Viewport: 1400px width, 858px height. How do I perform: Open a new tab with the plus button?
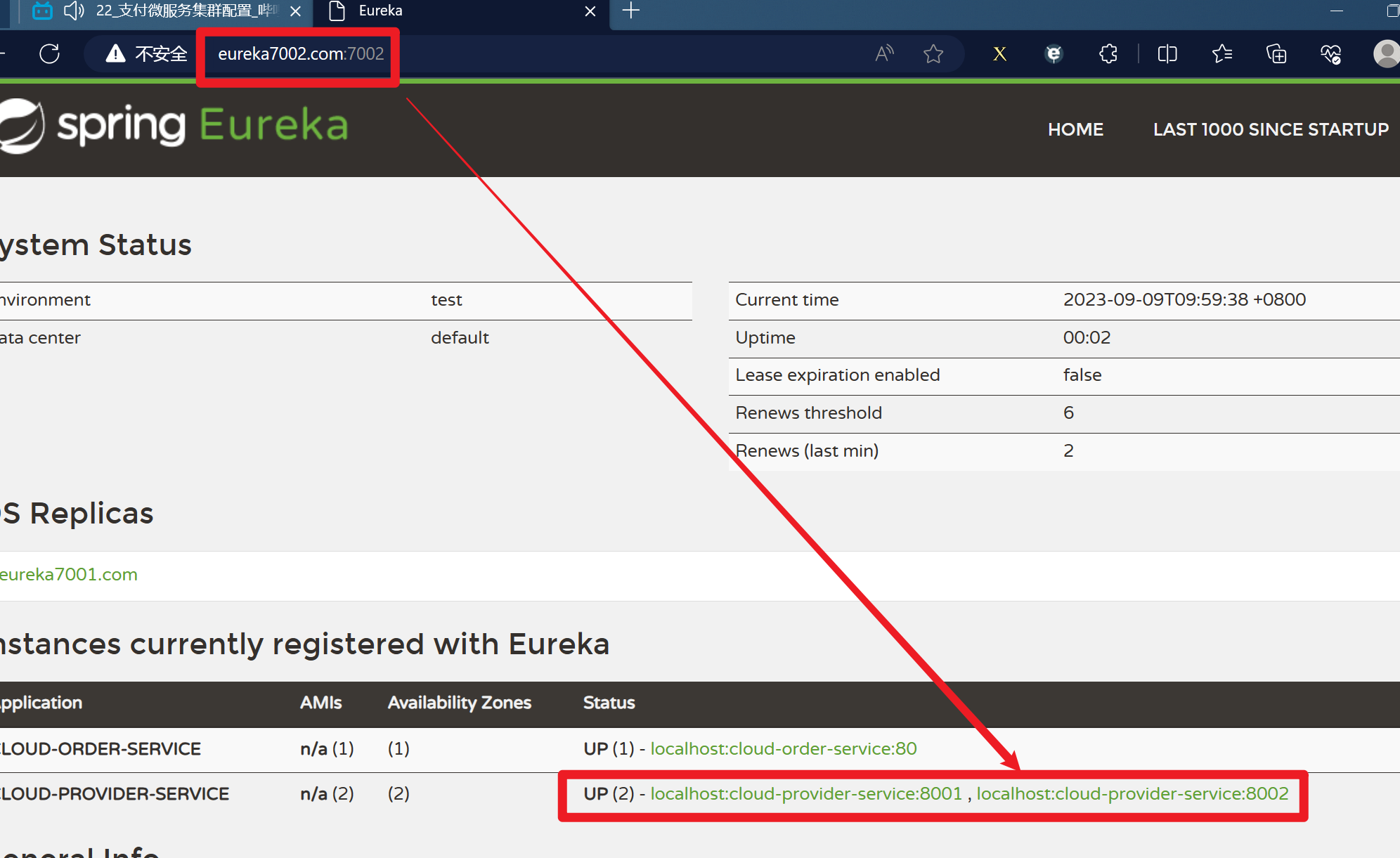coord(631,11)
